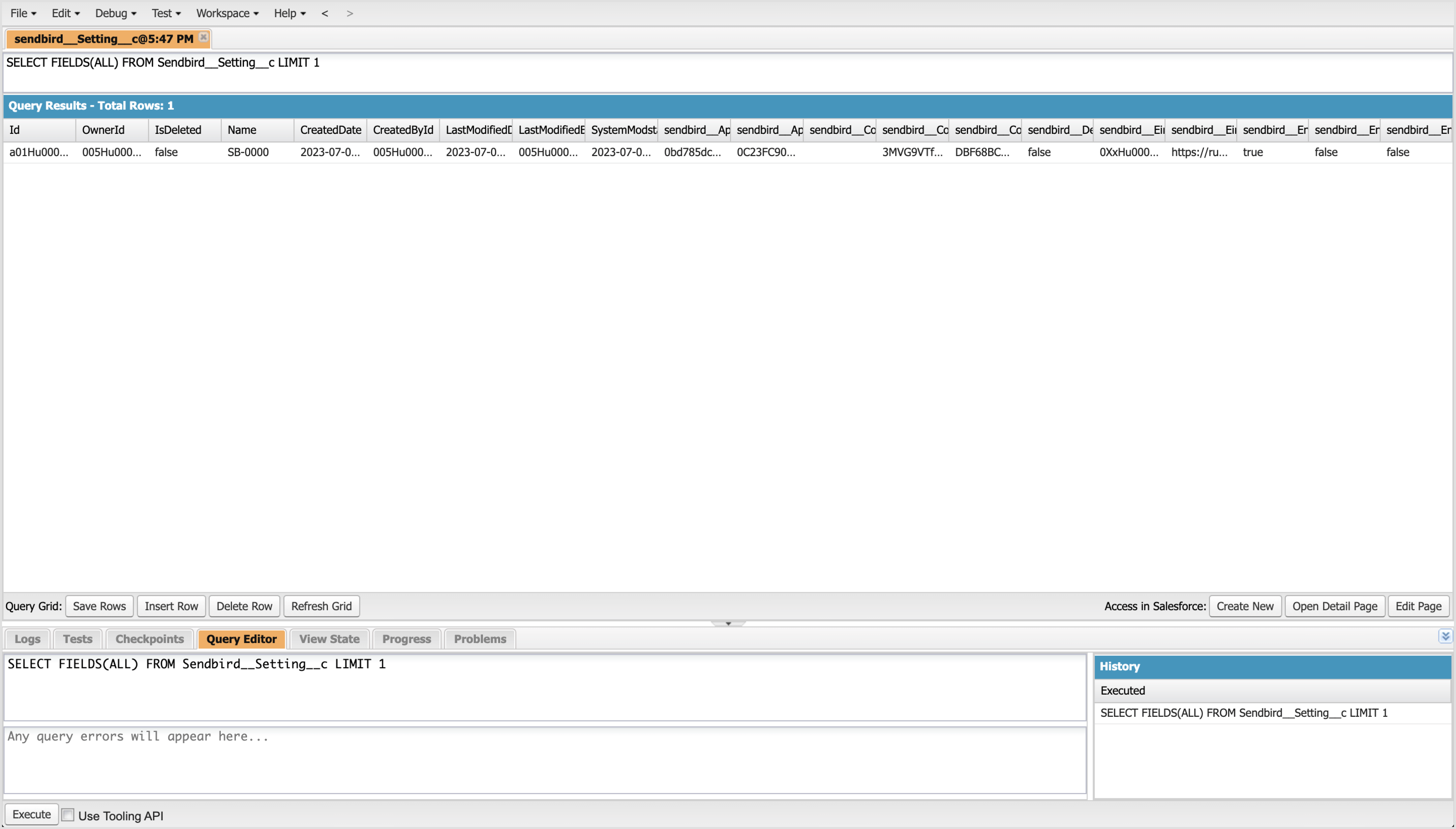The height and width of the screenshot is (829, 1456).
Task: Open the Help menu
Action: point(289,13)
